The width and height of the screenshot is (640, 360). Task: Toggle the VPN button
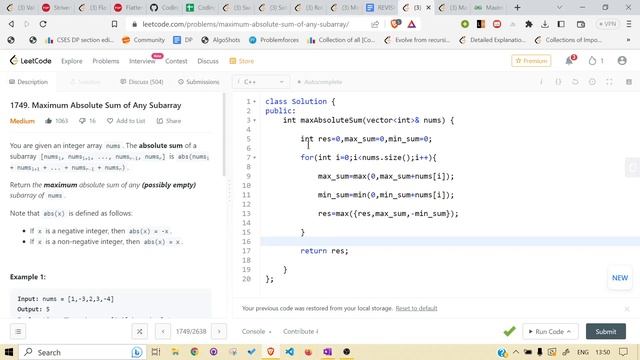607,24
